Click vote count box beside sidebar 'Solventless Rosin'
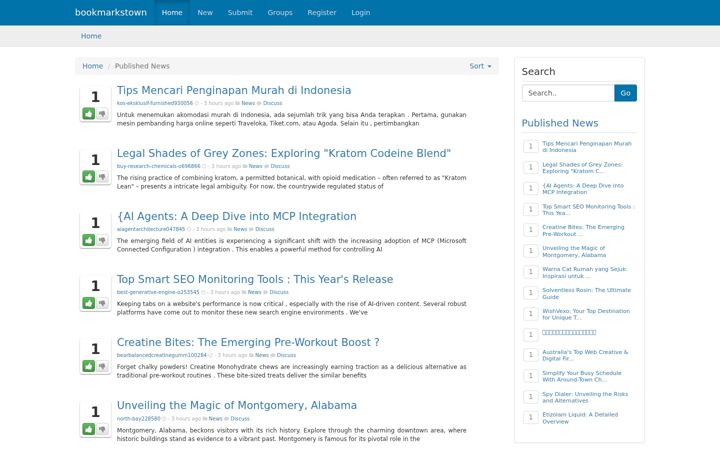Screen dimensions: 720x450 pos(531,293)
